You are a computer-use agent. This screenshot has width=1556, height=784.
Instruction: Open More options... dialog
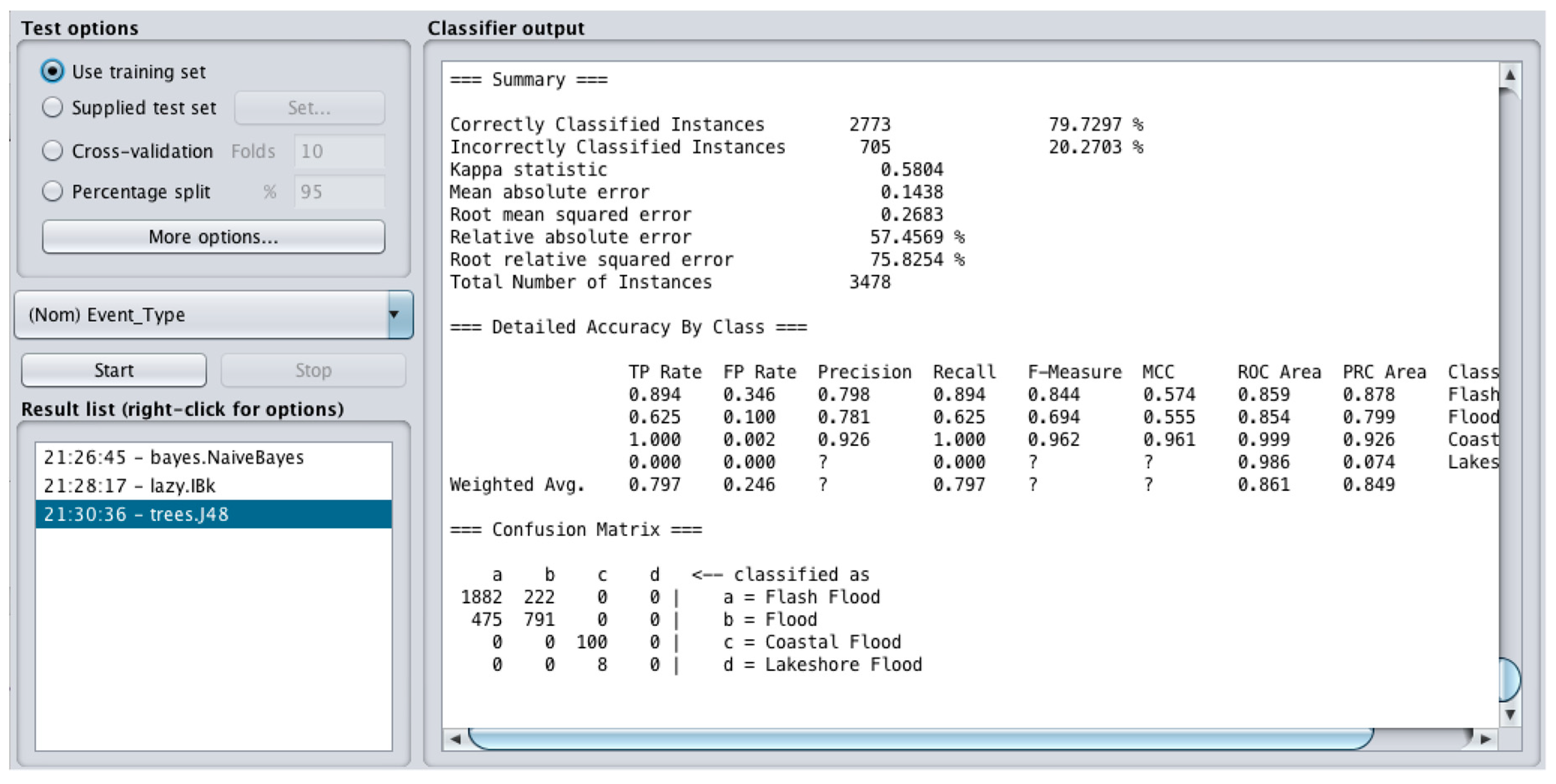213,237
